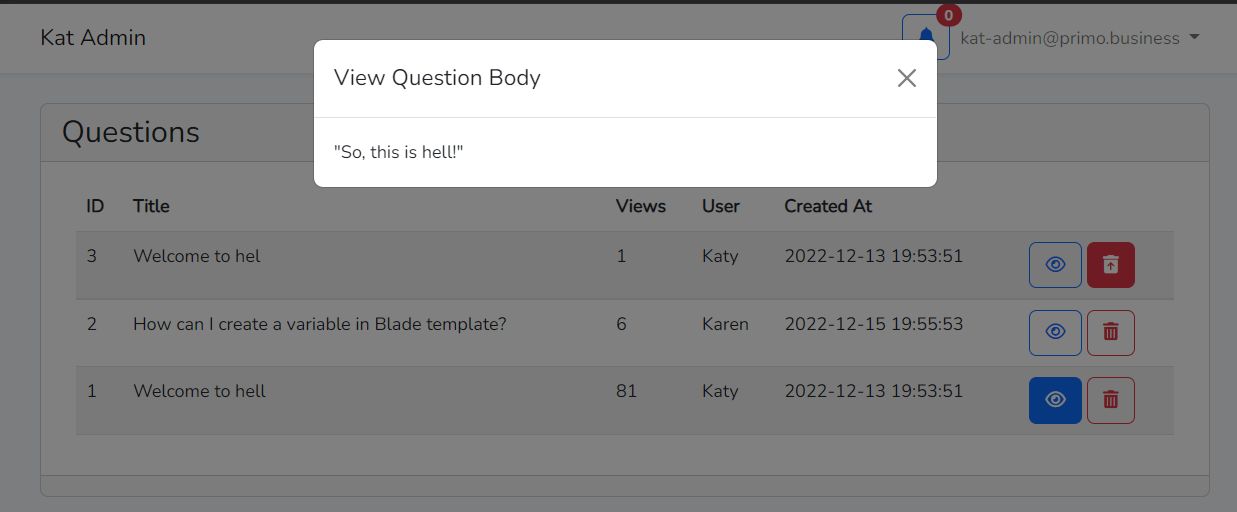Screen dimensions: 1237x512
Task: Go to Kat Admin home link
Action: click(93, 37)
